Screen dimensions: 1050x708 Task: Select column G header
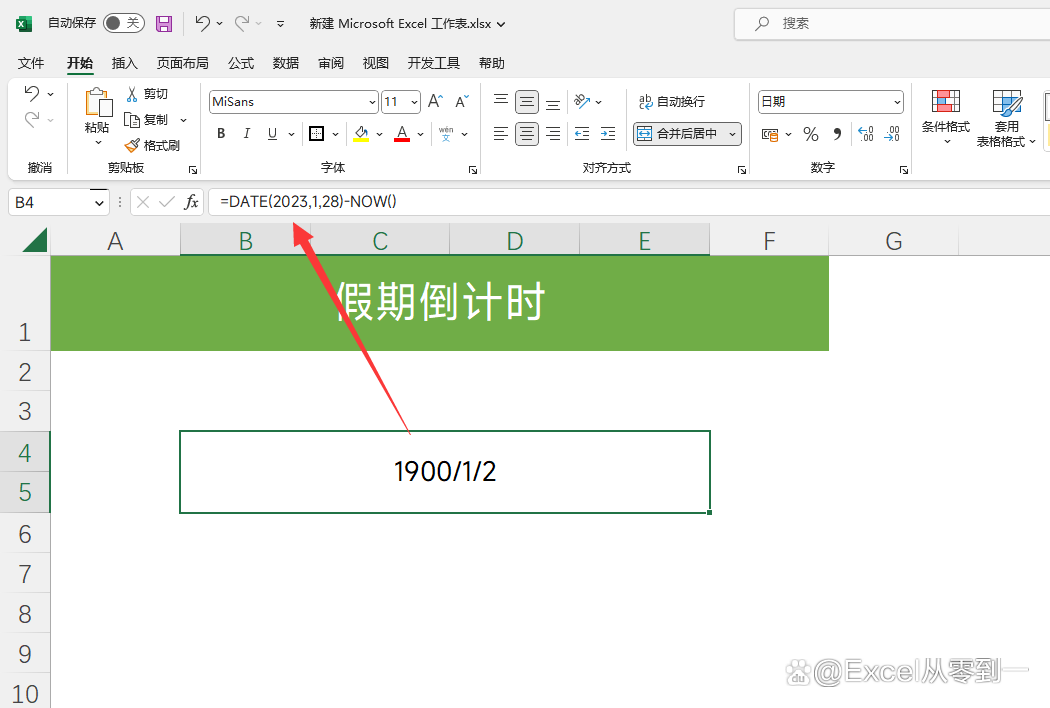tap(893, 240)
